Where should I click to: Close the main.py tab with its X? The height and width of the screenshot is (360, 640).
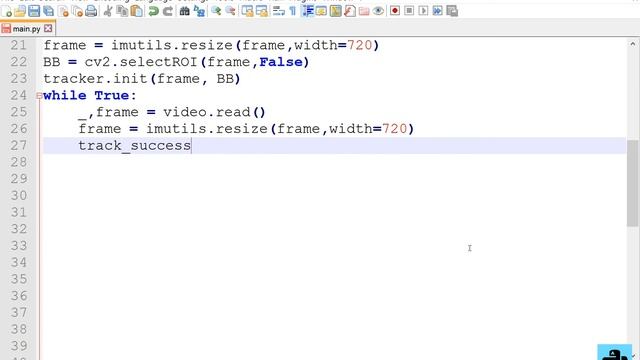point(48,29)
